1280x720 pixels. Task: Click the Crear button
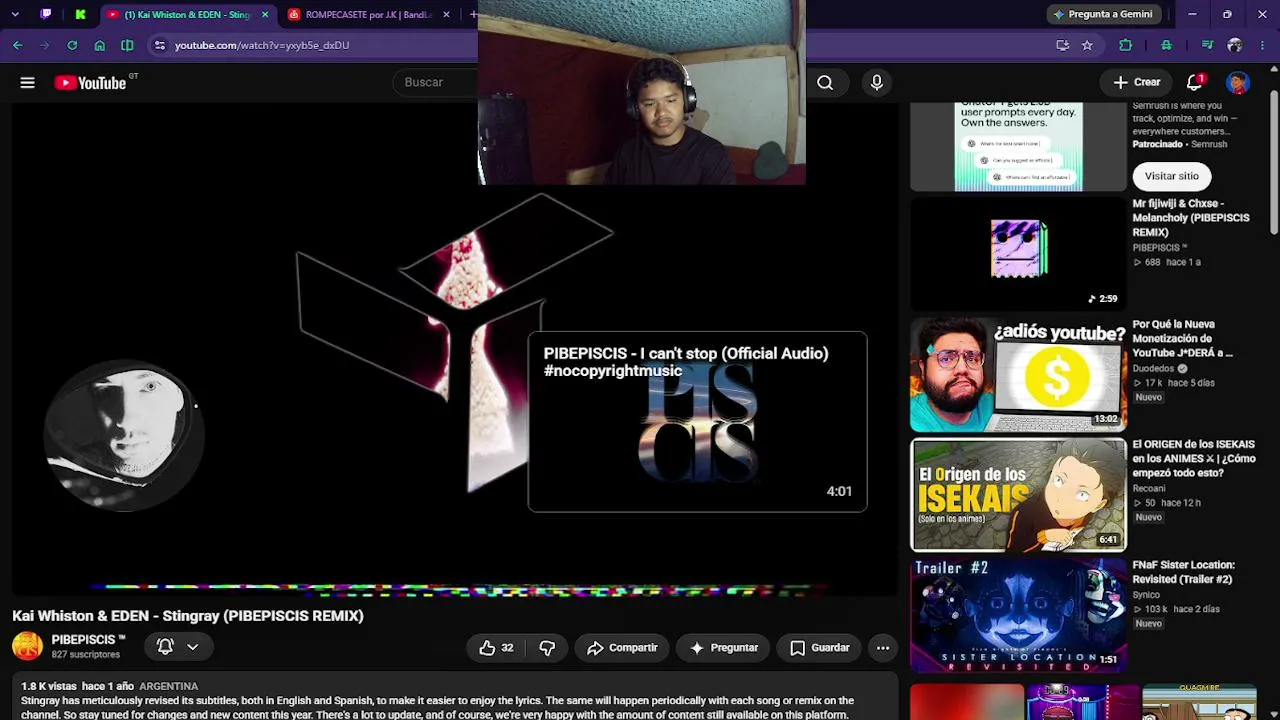(1137, 83)
